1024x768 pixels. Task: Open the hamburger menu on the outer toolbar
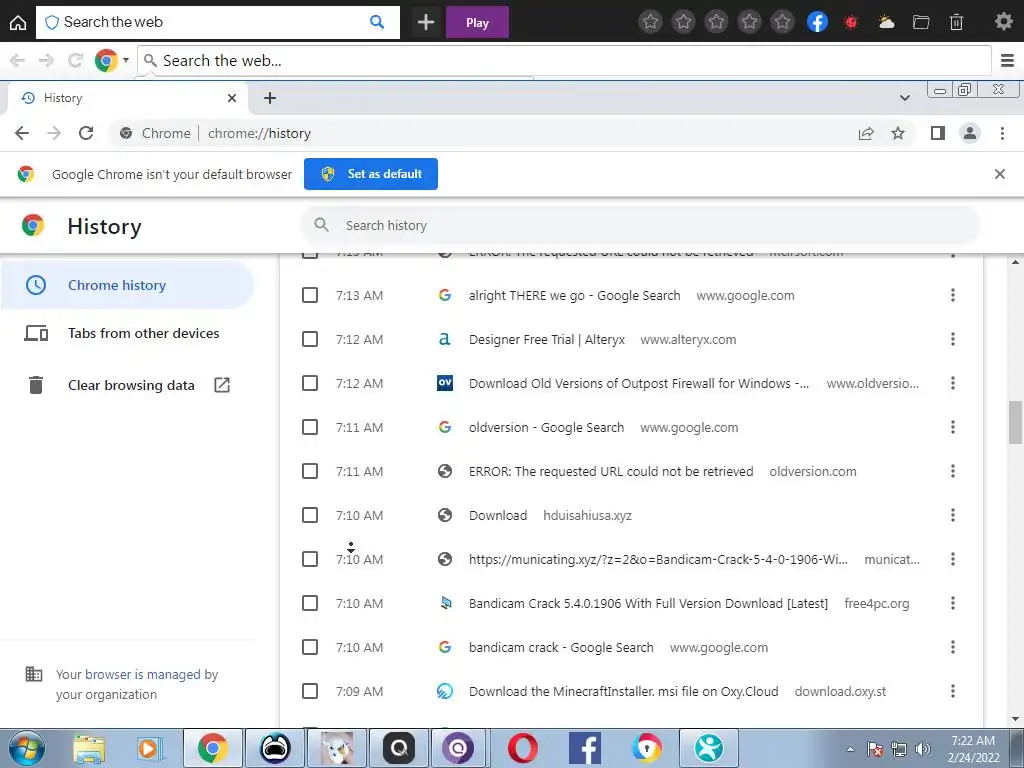pyautogui.click(x=1008, y=61)
